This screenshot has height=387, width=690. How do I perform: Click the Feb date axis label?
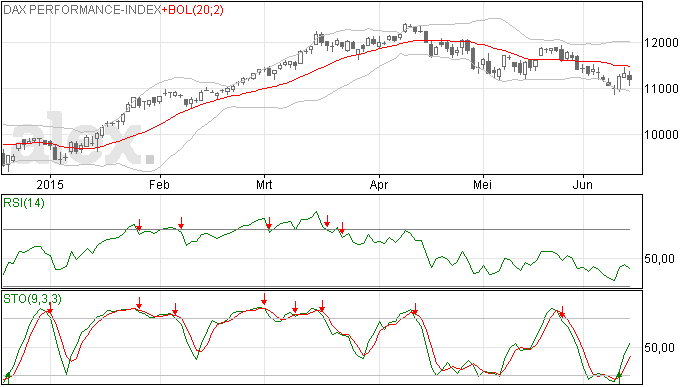(159, 184)
